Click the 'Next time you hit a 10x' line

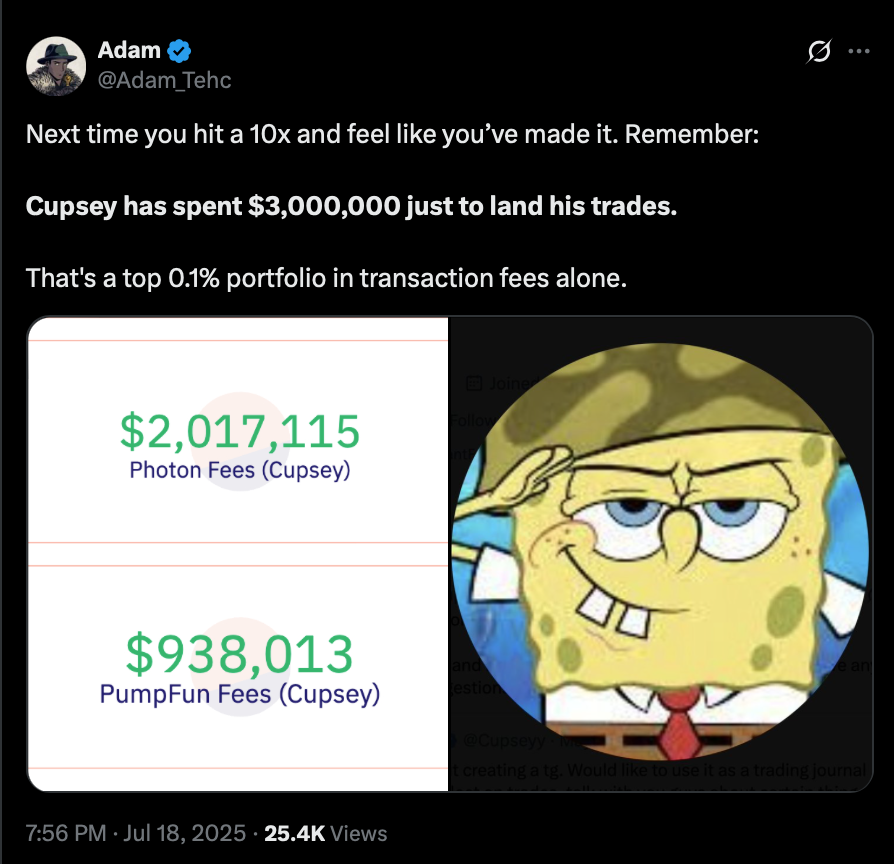coord(392,133)
